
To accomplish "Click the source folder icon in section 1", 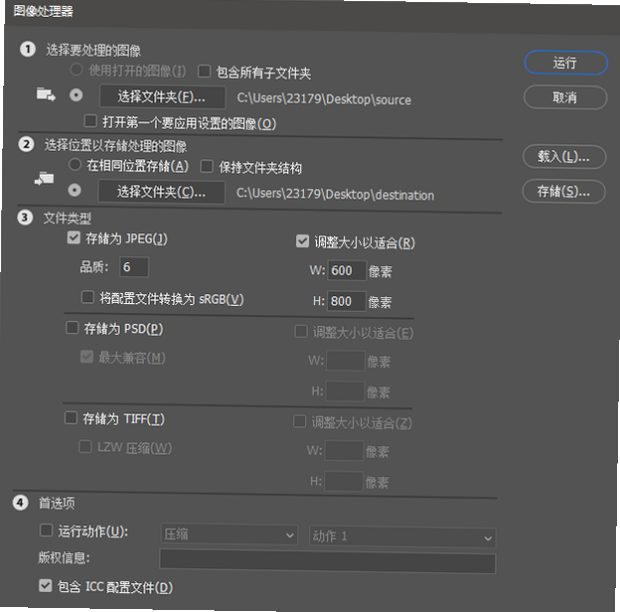I will pos(46,94).
